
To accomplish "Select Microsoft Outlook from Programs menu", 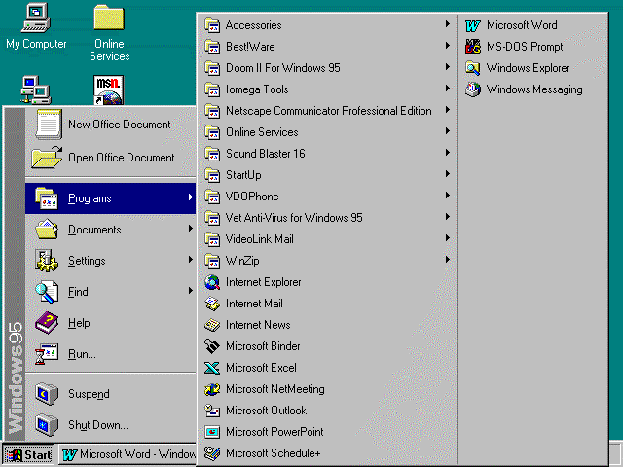I will pyautogui.click(x=266, y=411).
